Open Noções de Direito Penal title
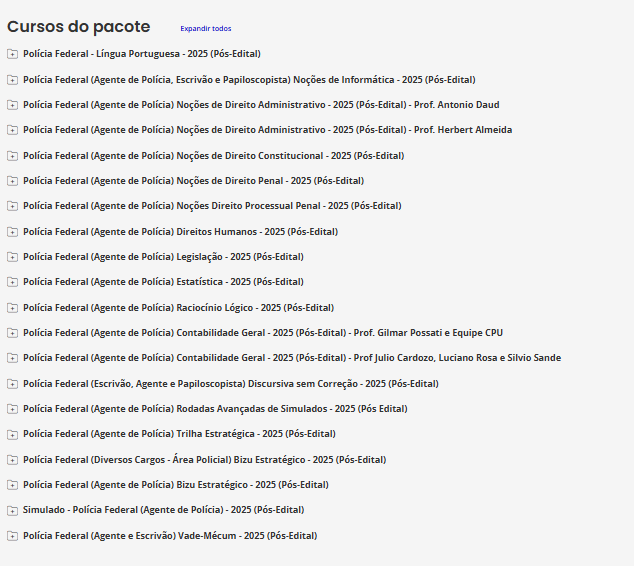The image size is (634, 566). 193,181
